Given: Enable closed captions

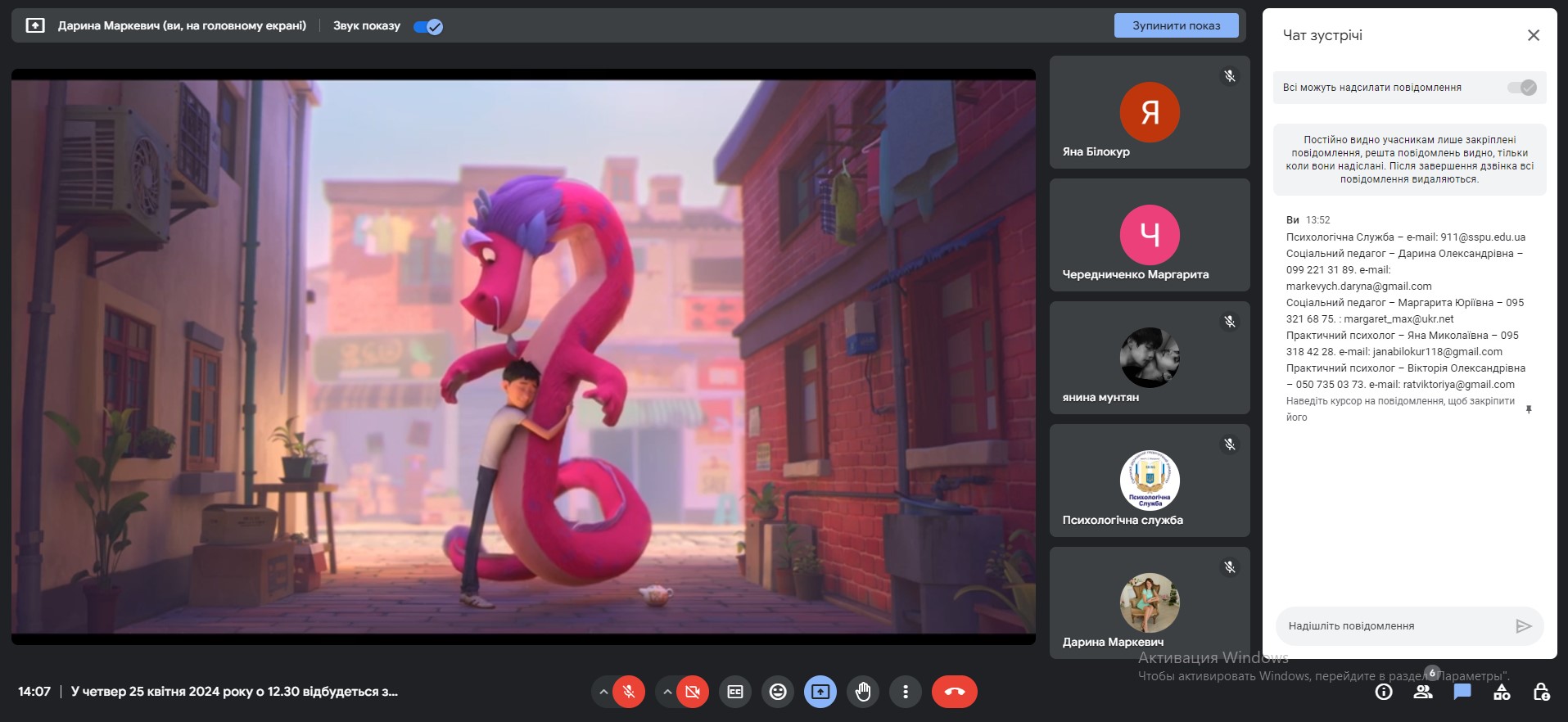Looking at the screenshot, I should point(735,692).
